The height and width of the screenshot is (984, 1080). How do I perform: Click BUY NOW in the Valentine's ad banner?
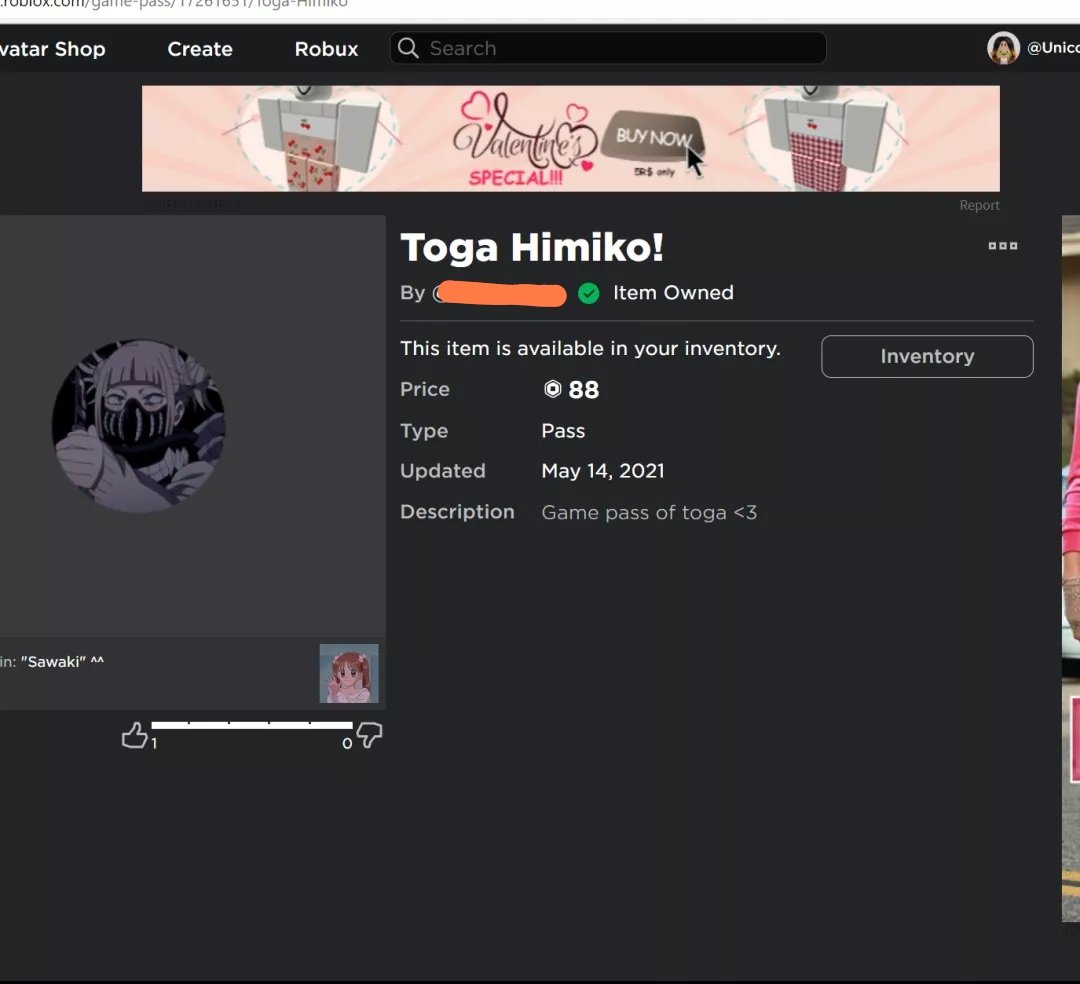pyautogui.click(x=653, y=136)
